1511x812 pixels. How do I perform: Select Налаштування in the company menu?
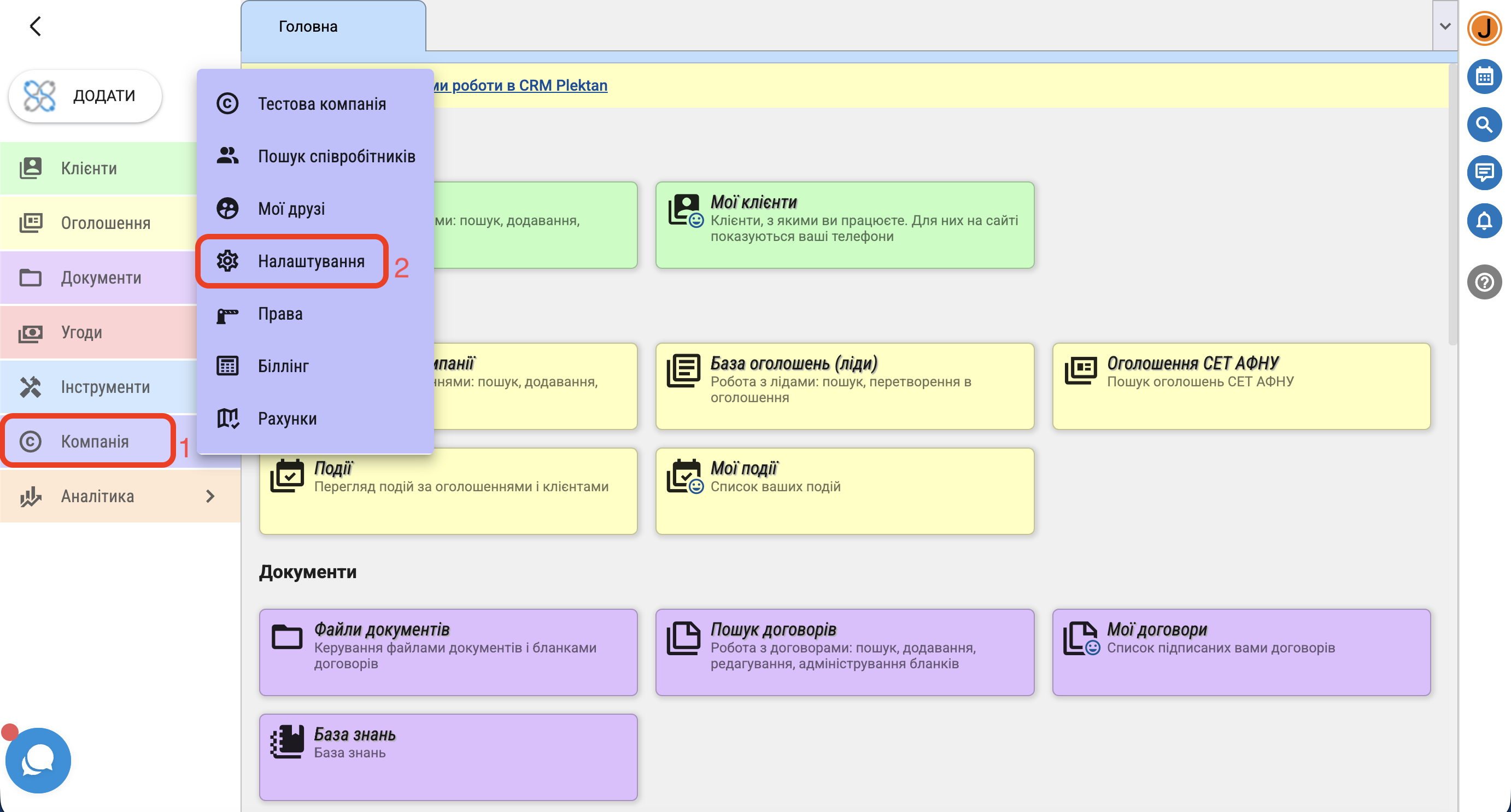click(x=311, y=262)
